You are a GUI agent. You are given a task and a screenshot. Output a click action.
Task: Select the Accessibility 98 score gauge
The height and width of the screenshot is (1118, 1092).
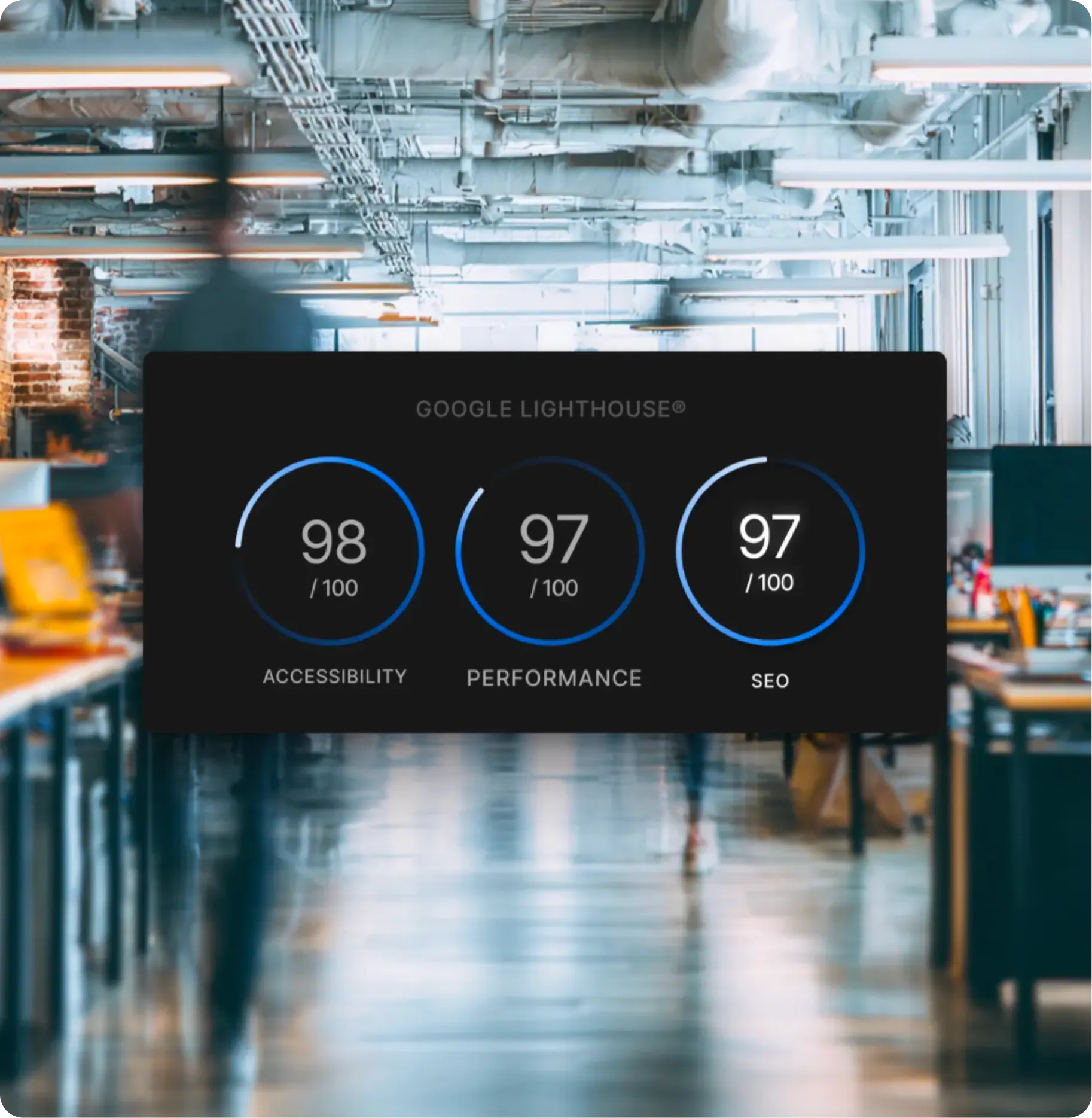pos(330,551)
